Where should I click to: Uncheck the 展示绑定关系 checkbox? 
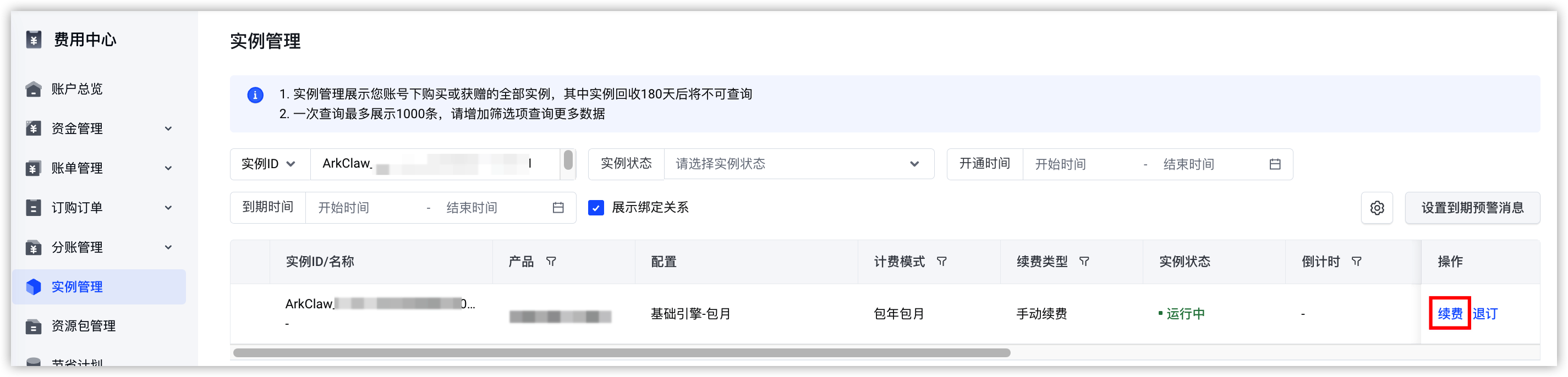(x=596, y=208)
